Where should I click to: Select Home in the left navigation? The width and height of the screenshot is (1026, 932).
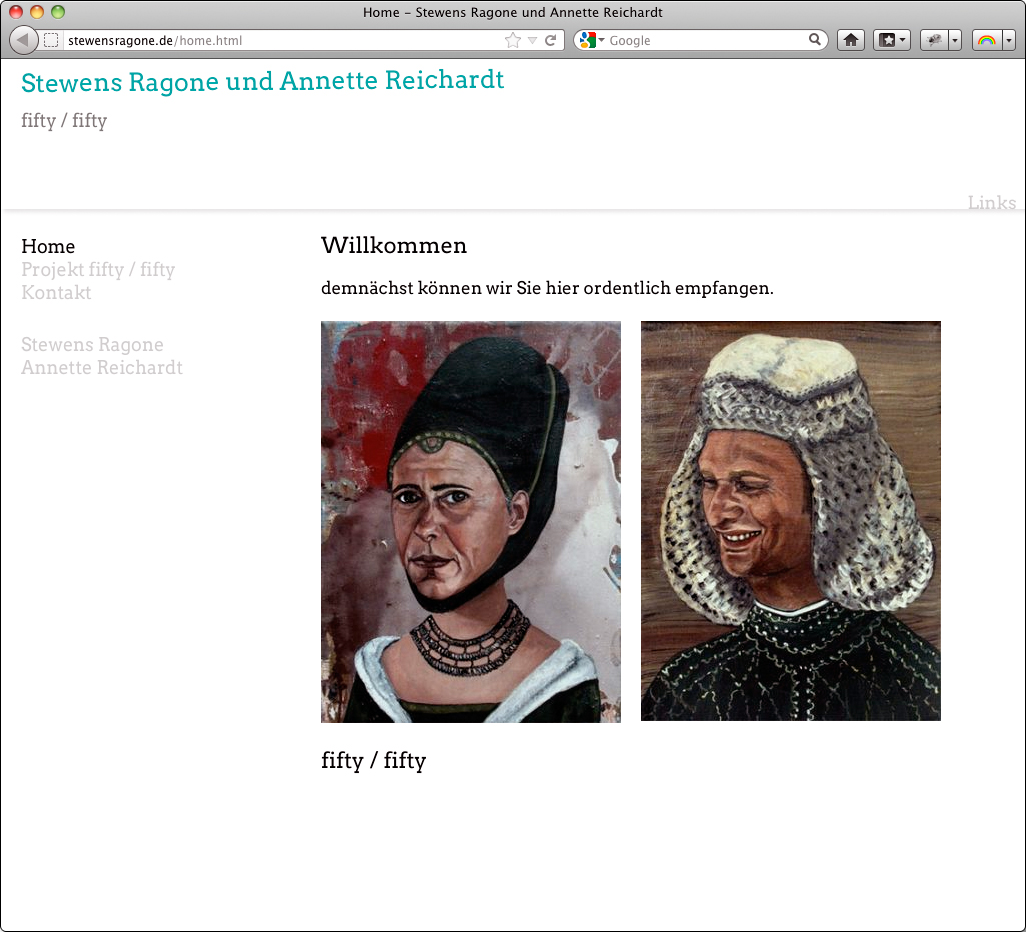click(x=48, y=246)
